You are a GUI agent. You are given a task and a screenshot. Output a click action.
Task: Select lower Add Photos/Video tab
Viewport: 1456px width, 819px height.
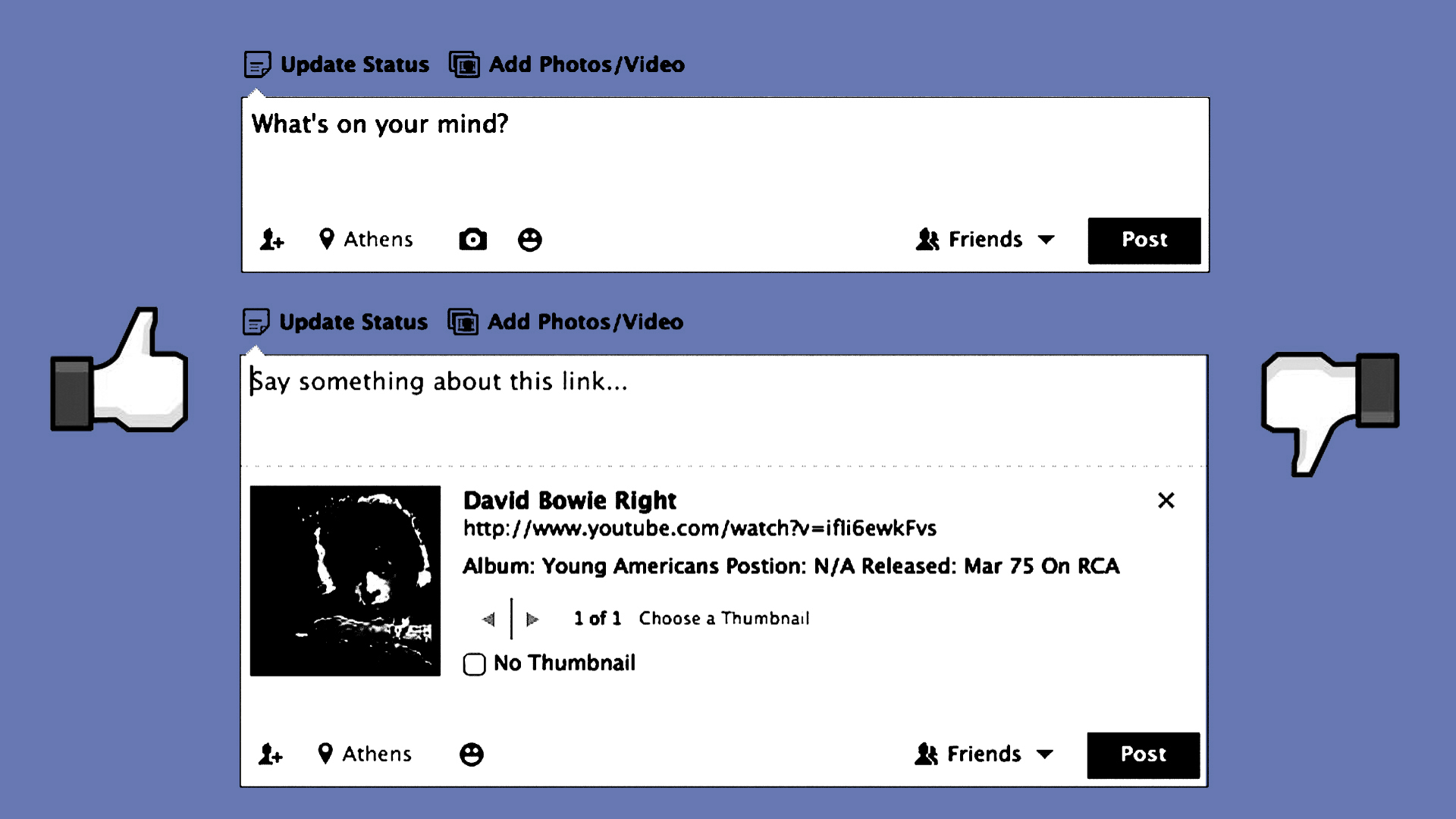pyautogui.click(x=566, y=322)
